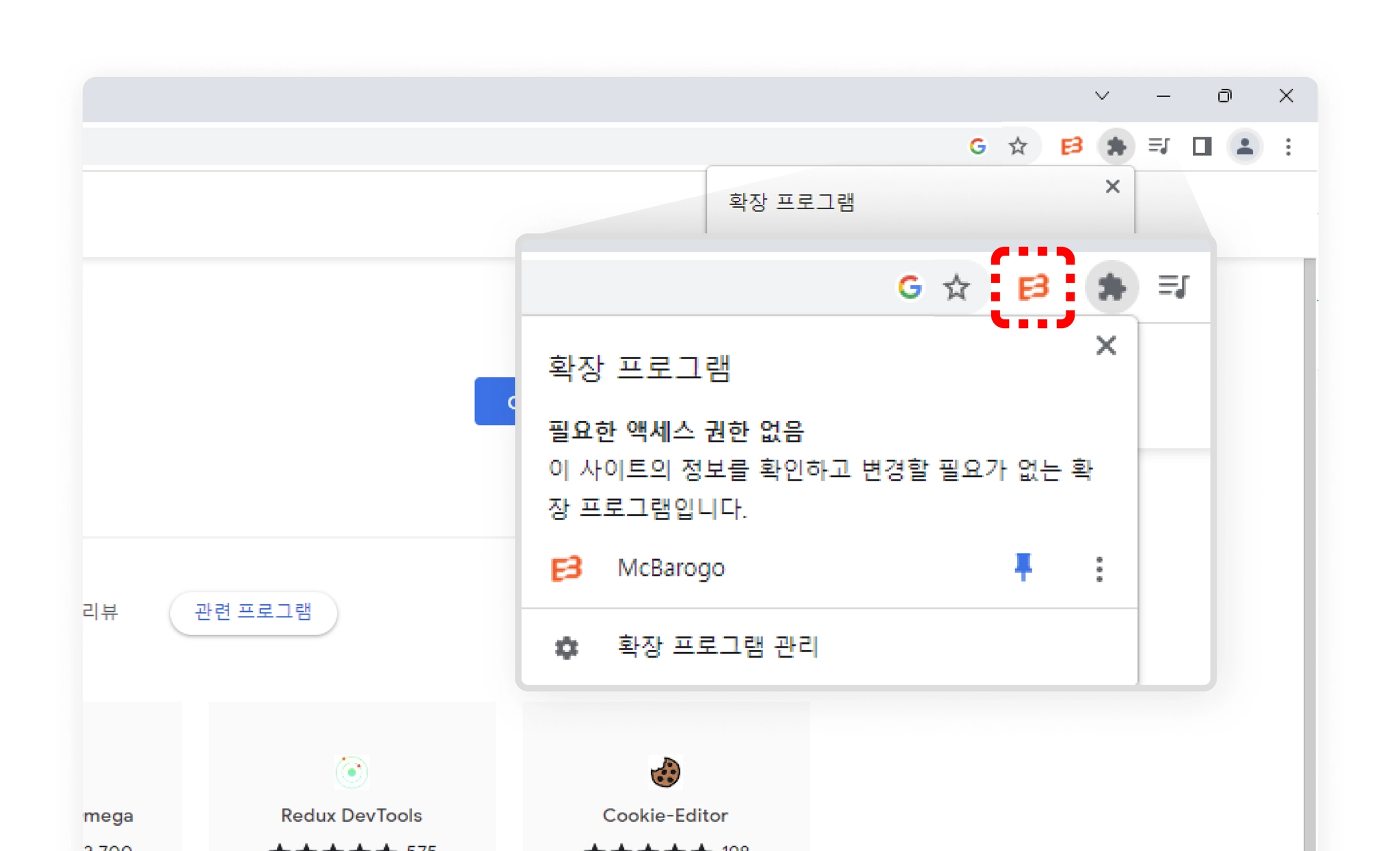Open the Chrome three-dot menu
Image resolution: width=1400 pixels, height=851 pixels.
[1288, 146]
